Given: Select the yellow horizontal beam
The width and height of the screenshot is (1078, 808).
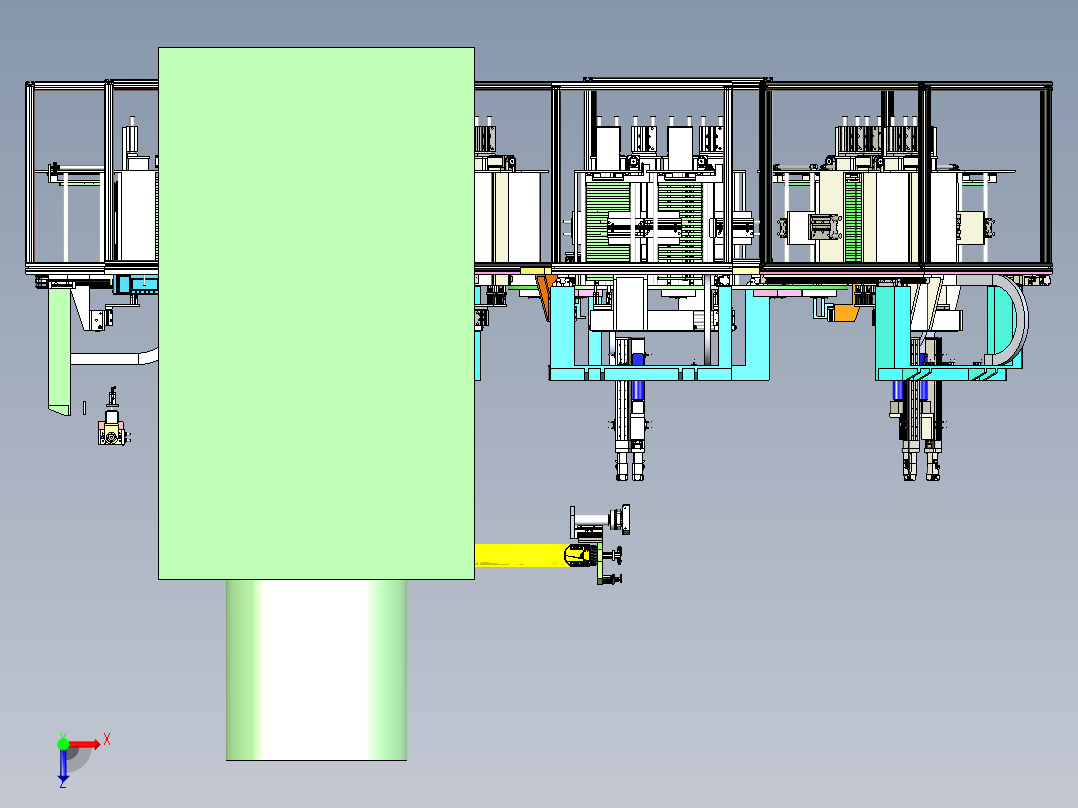Looking at the screenshot, I should (520, 555).
